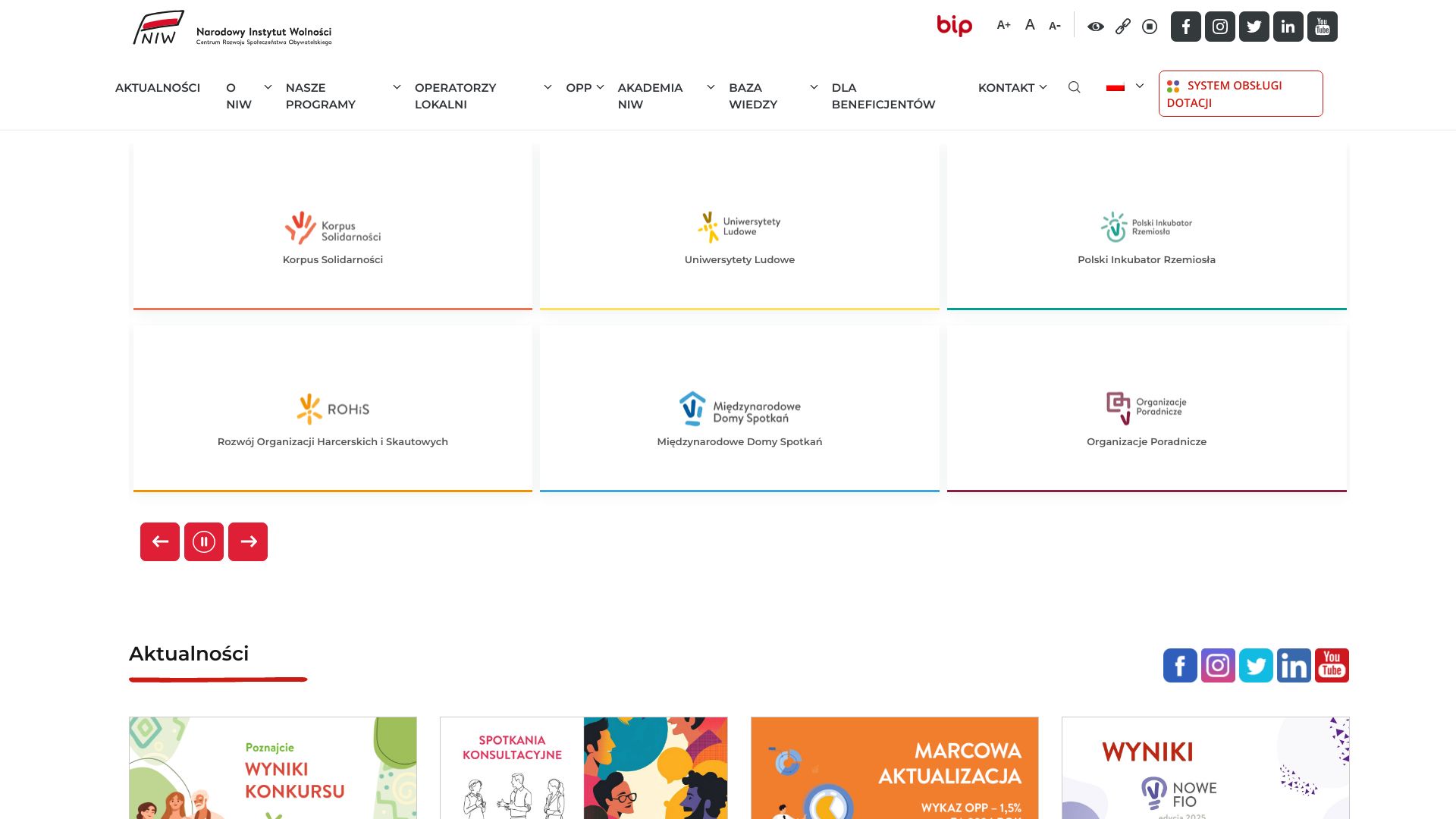
Task: Open Organizacje Poradnicze program card
Action: [x=1147, y=408]
